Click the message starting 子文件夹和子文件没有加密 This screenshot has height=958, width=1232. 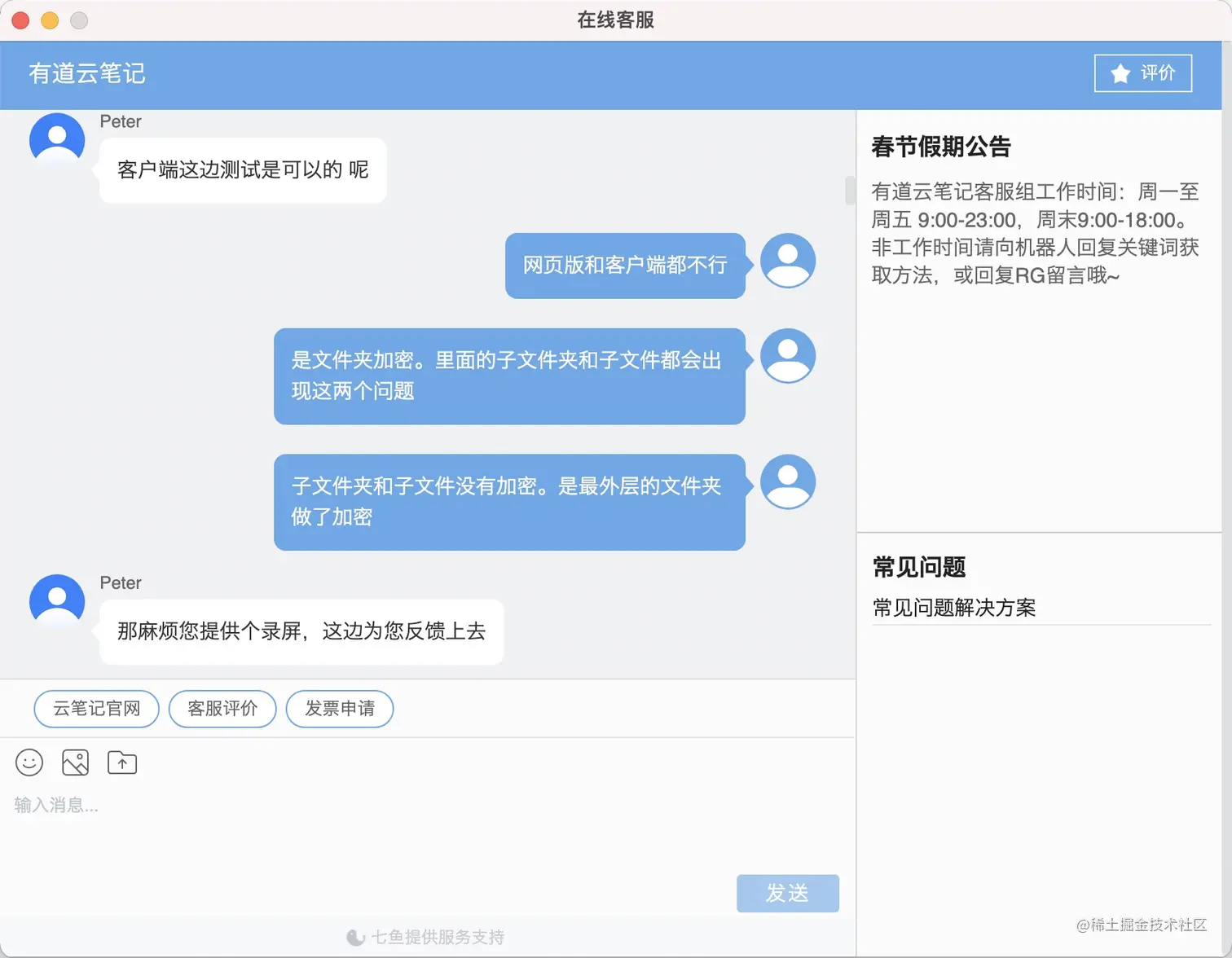coord(509,502)
